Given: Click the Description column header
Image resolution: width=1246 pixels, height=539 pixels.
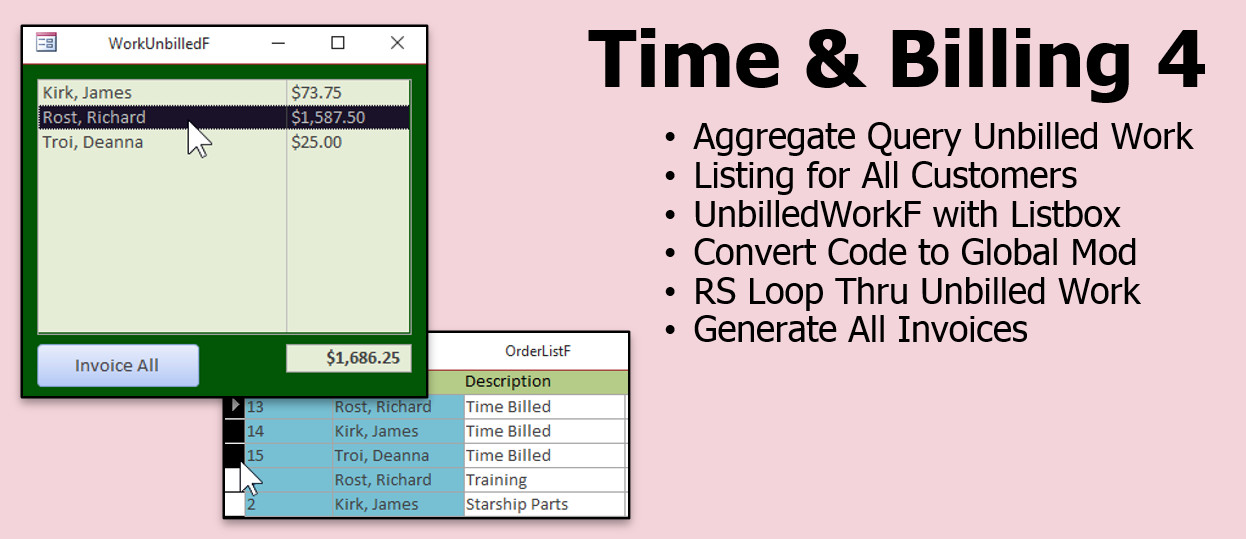Looking at the screenshot, I should (x=508, y=382).
